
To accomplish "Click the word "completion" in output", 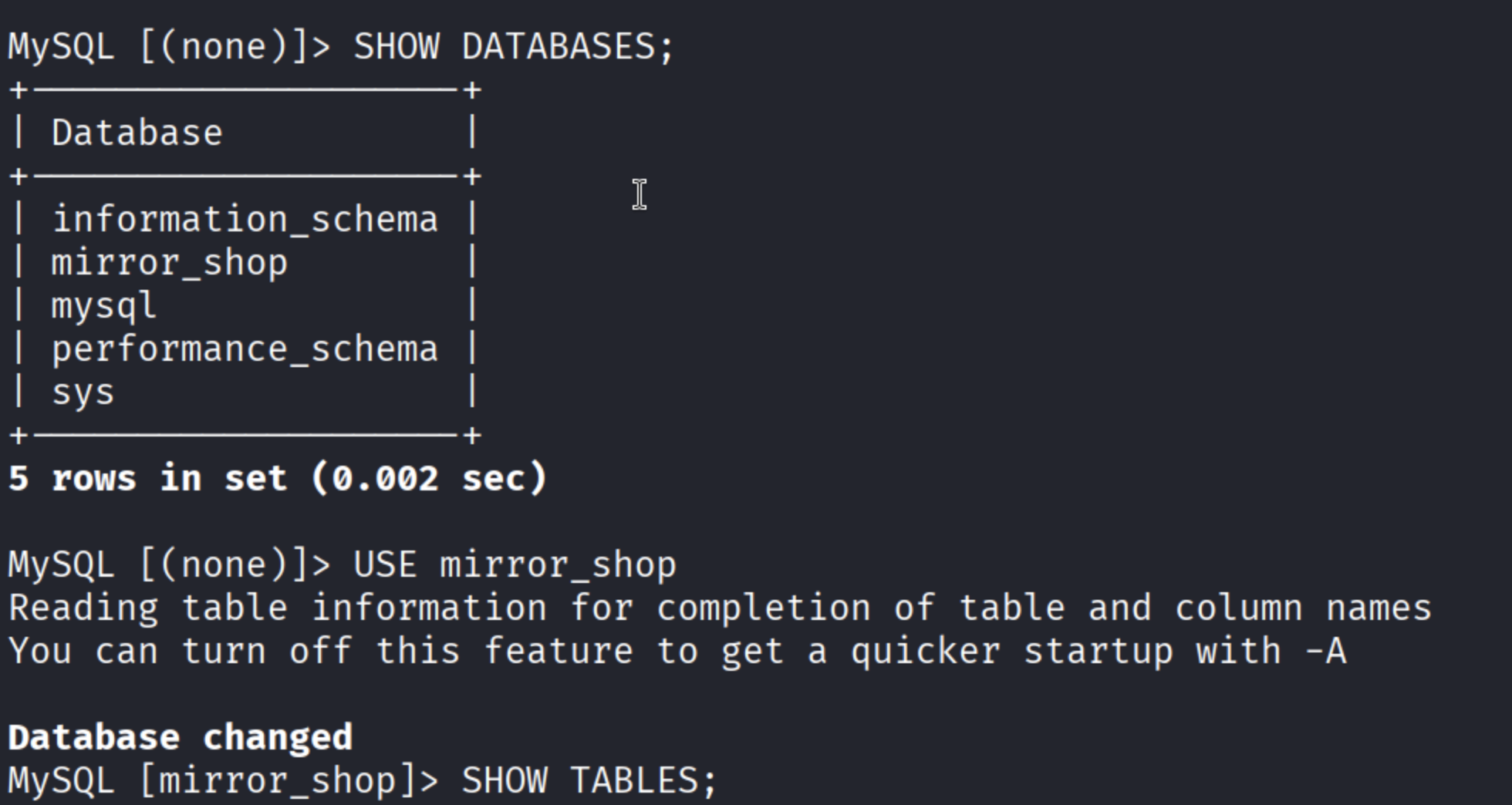I will click(764, 608).
